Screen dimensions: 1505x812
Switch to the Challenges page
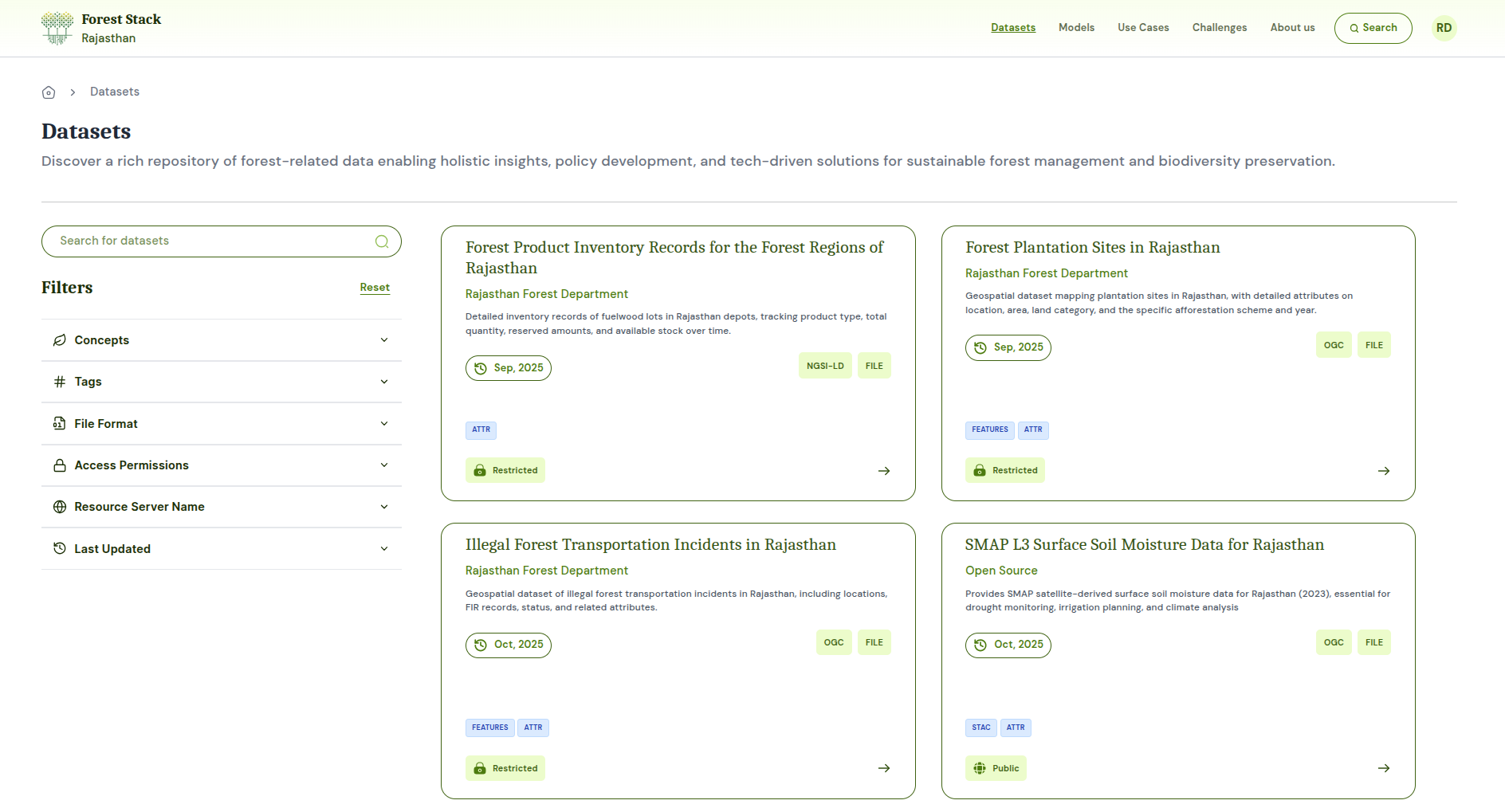1220,27
